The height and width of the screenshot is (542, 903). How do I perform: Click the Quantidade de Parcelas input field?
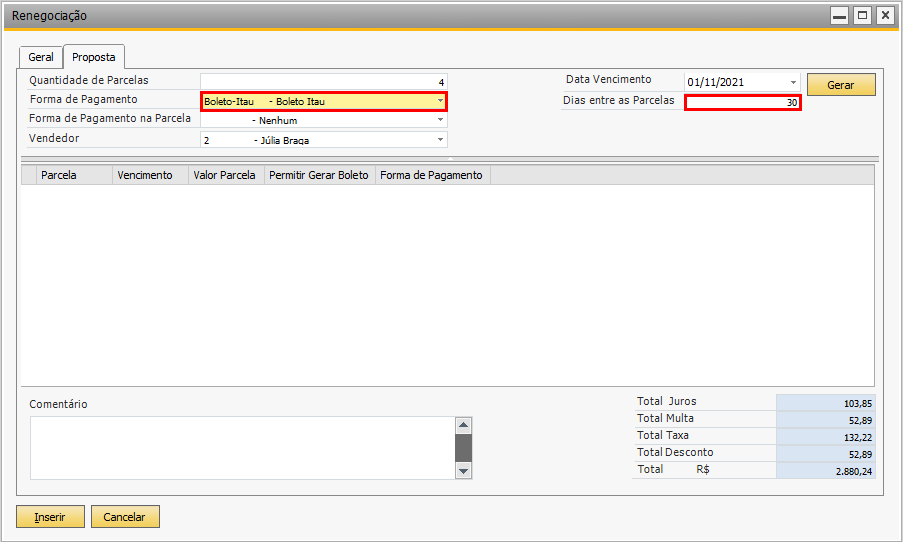324,81
